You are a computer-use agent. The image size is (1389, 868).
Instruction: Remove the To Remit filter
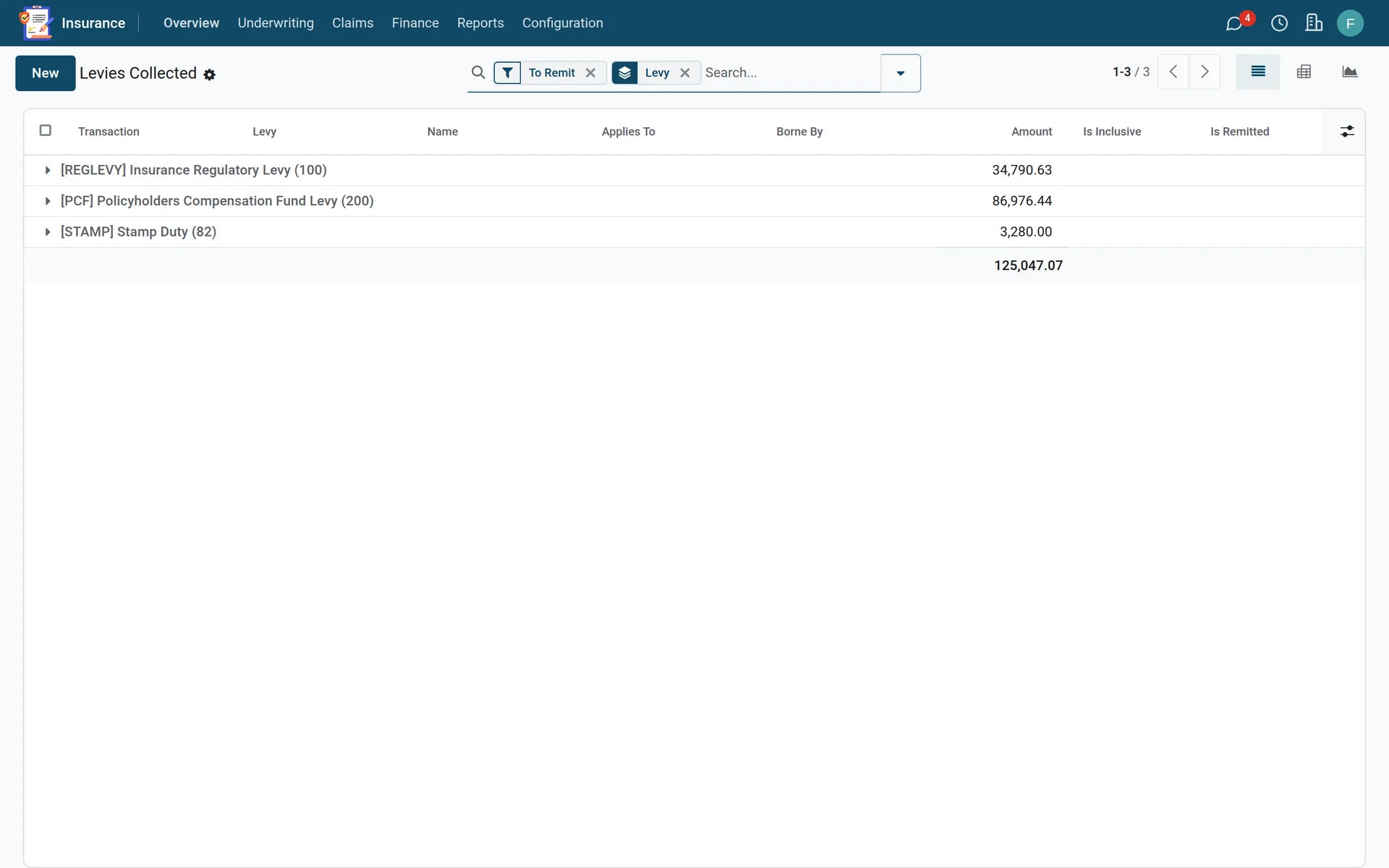pyautogui.click(x=590, y=72)
